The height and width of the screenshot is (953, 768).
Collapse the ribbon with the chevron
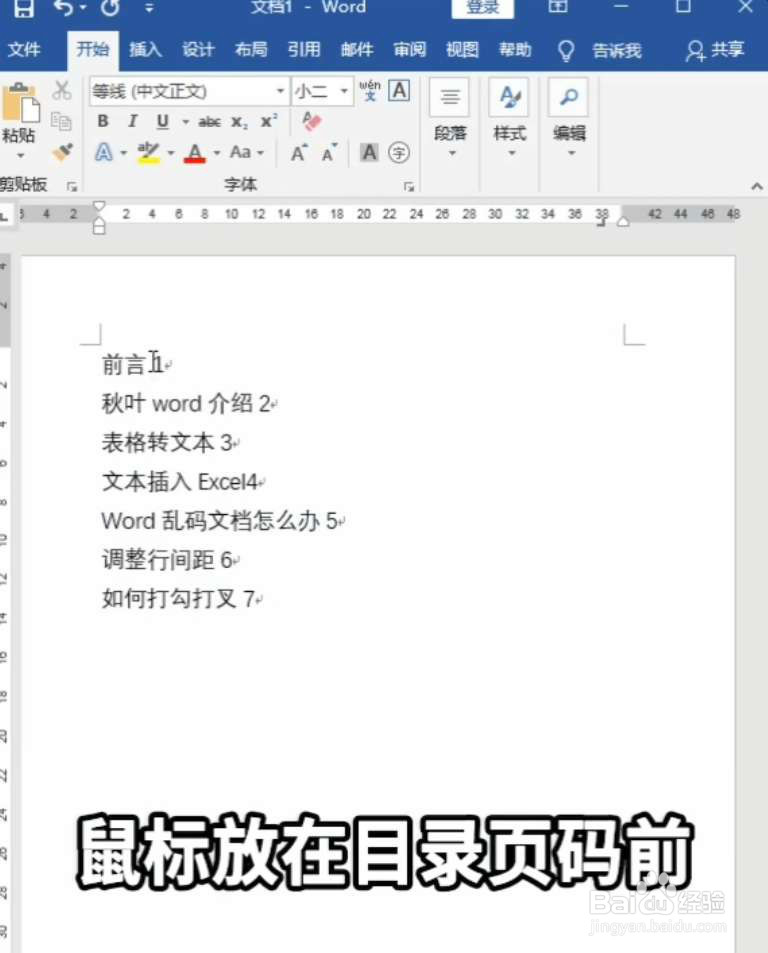click(756, 187)
